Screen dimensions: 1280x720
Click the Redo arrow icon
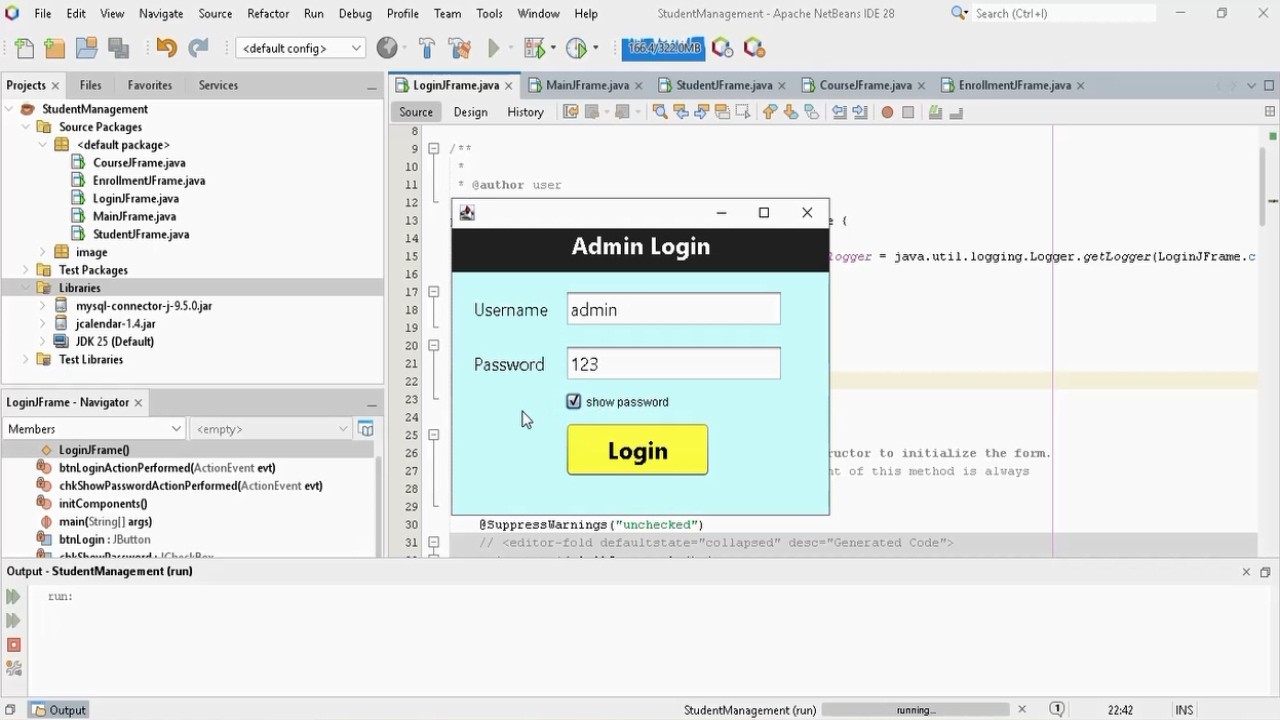[x=198, y=48]
